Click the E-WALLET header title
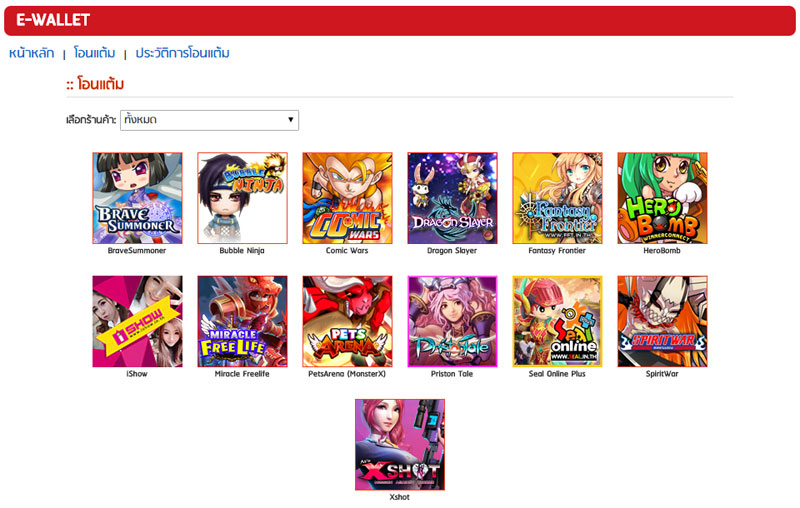This screenshot has width=800, height=508. 53,20
